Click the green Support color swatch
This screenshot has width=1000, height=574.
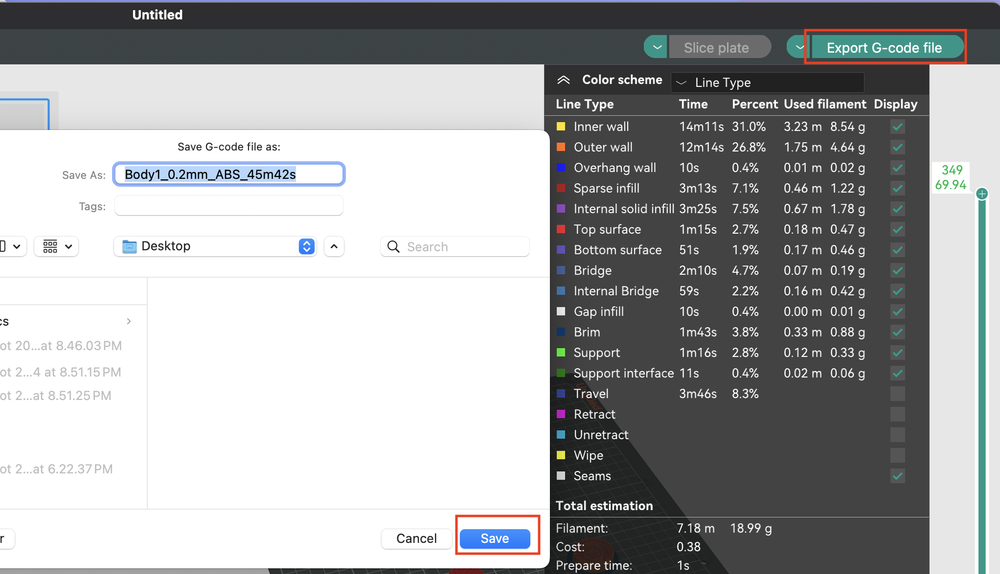point(561,353)
